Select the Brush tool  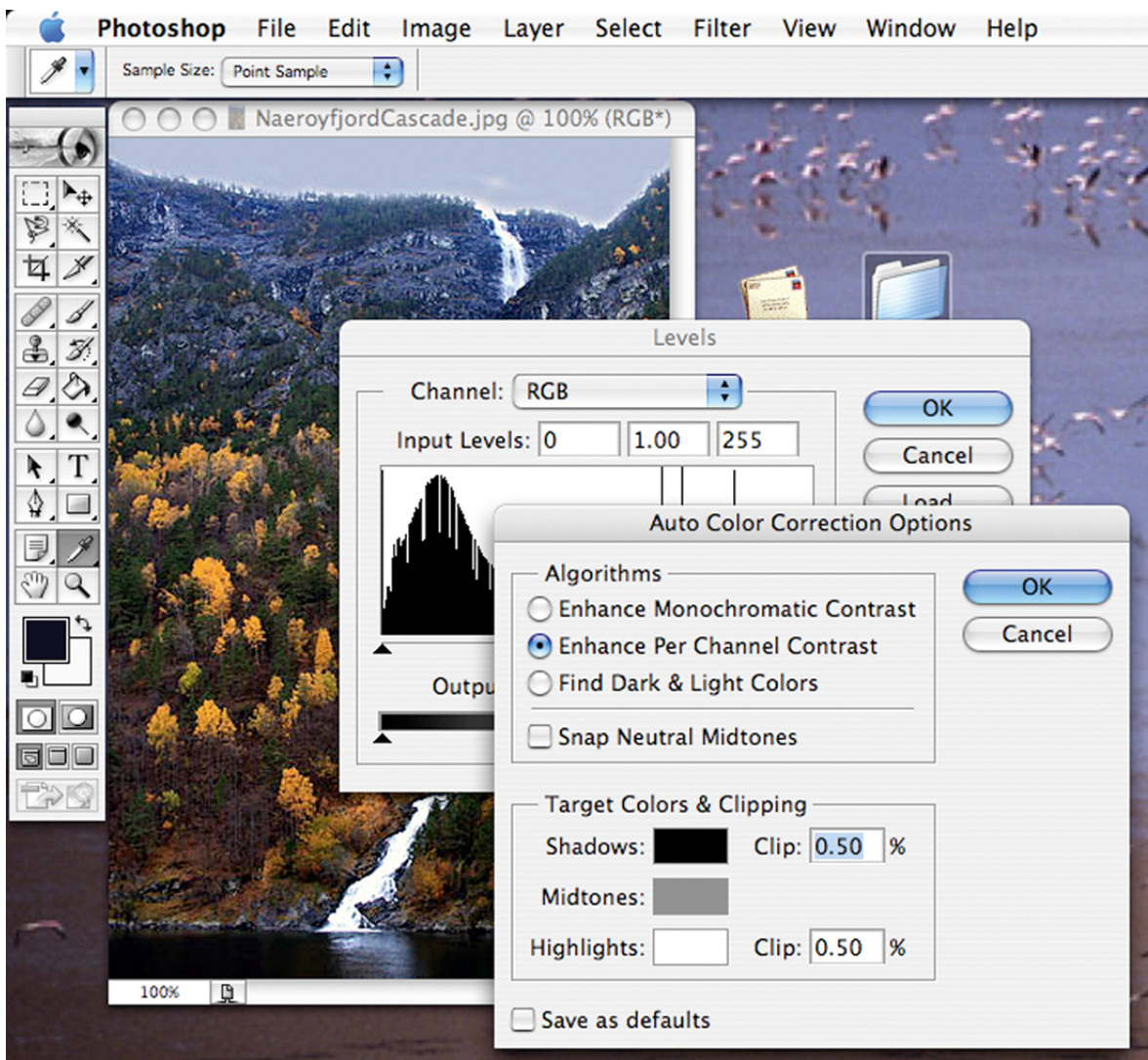pos(77,312)
